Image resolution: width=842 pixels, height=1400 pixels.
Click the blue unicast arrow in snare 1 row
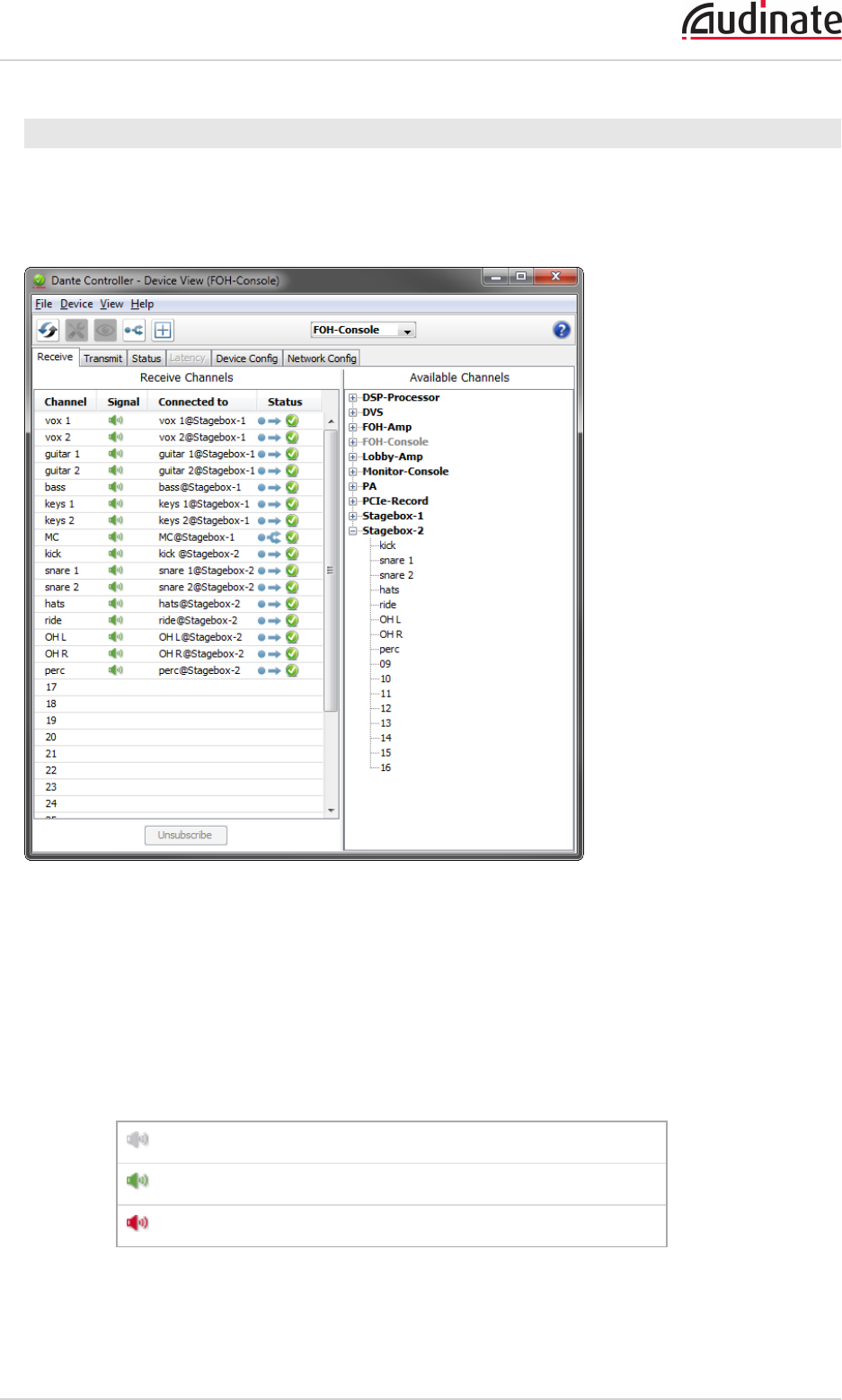coord(270,571)
